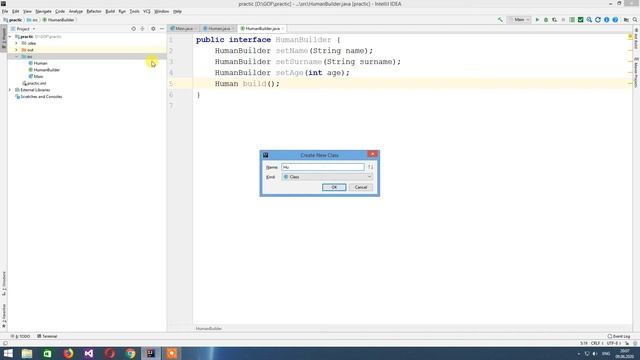Open the Tools menu

click(x=134, y=11)
